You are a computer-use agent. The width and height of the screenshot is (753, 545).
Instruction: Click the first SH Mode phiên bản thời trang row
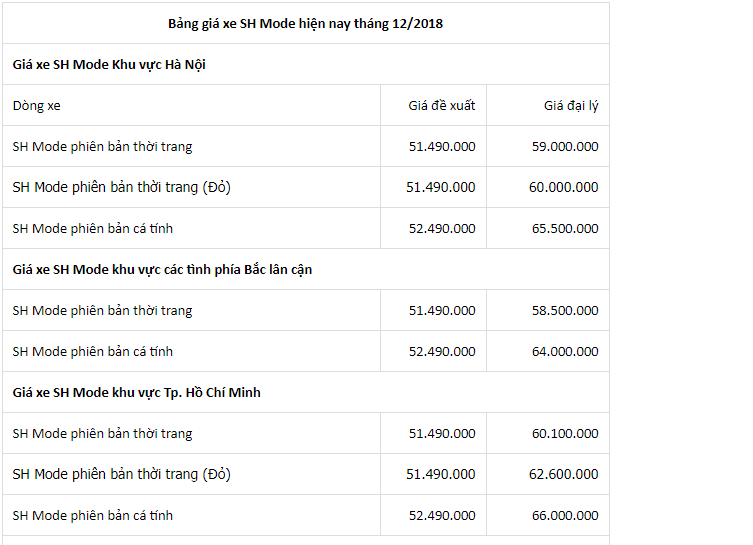tap(306, 146)
